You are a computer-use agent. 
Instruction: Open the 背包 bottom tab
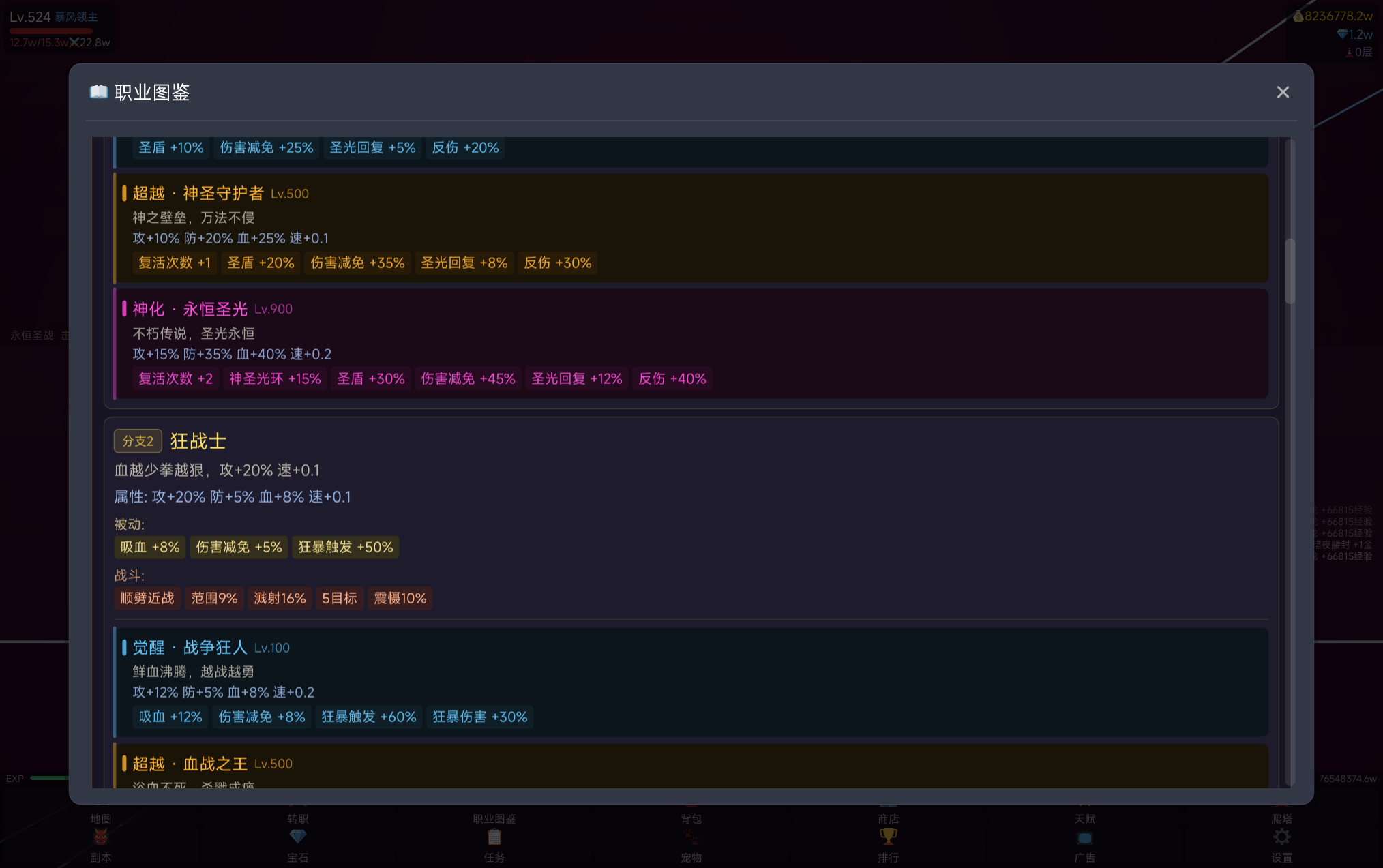(691, 818)
